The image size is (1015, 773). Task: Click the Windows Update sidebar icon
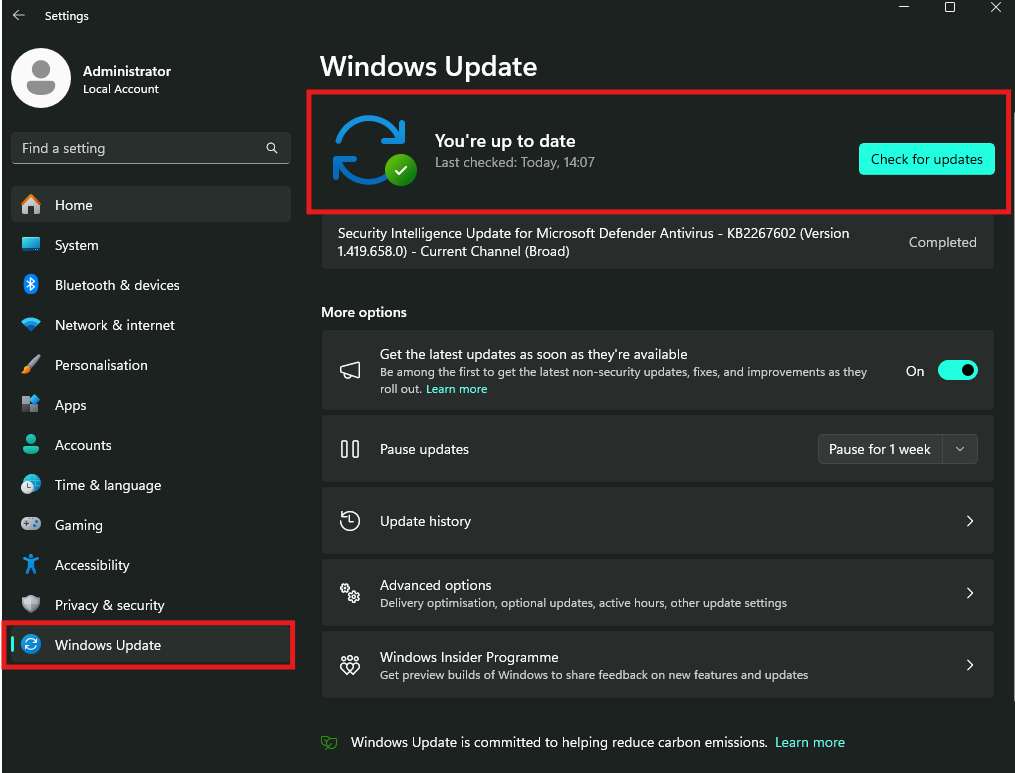click(30, 645)
